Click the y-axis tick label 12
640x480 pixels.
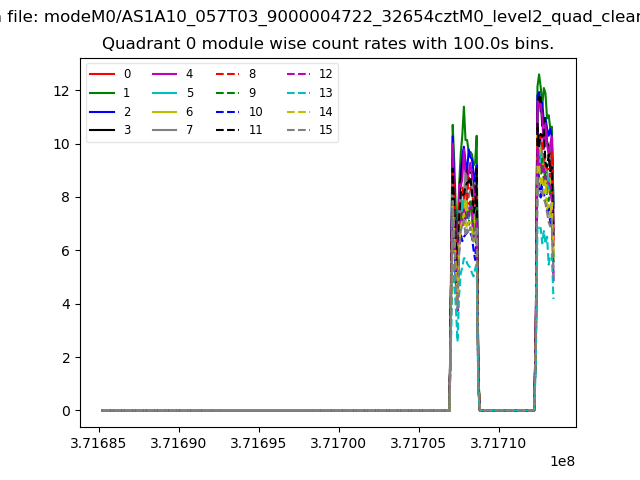tap(62, 90)
